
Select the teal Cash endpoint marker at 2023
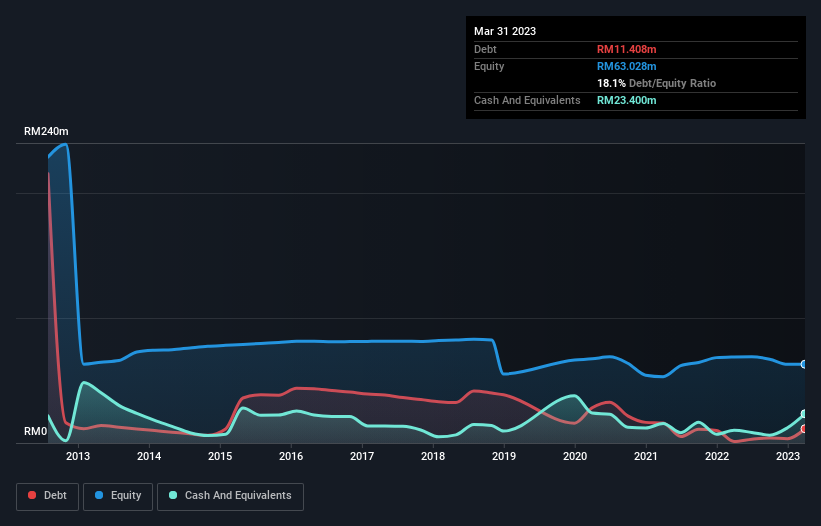(x=804, y=414)
